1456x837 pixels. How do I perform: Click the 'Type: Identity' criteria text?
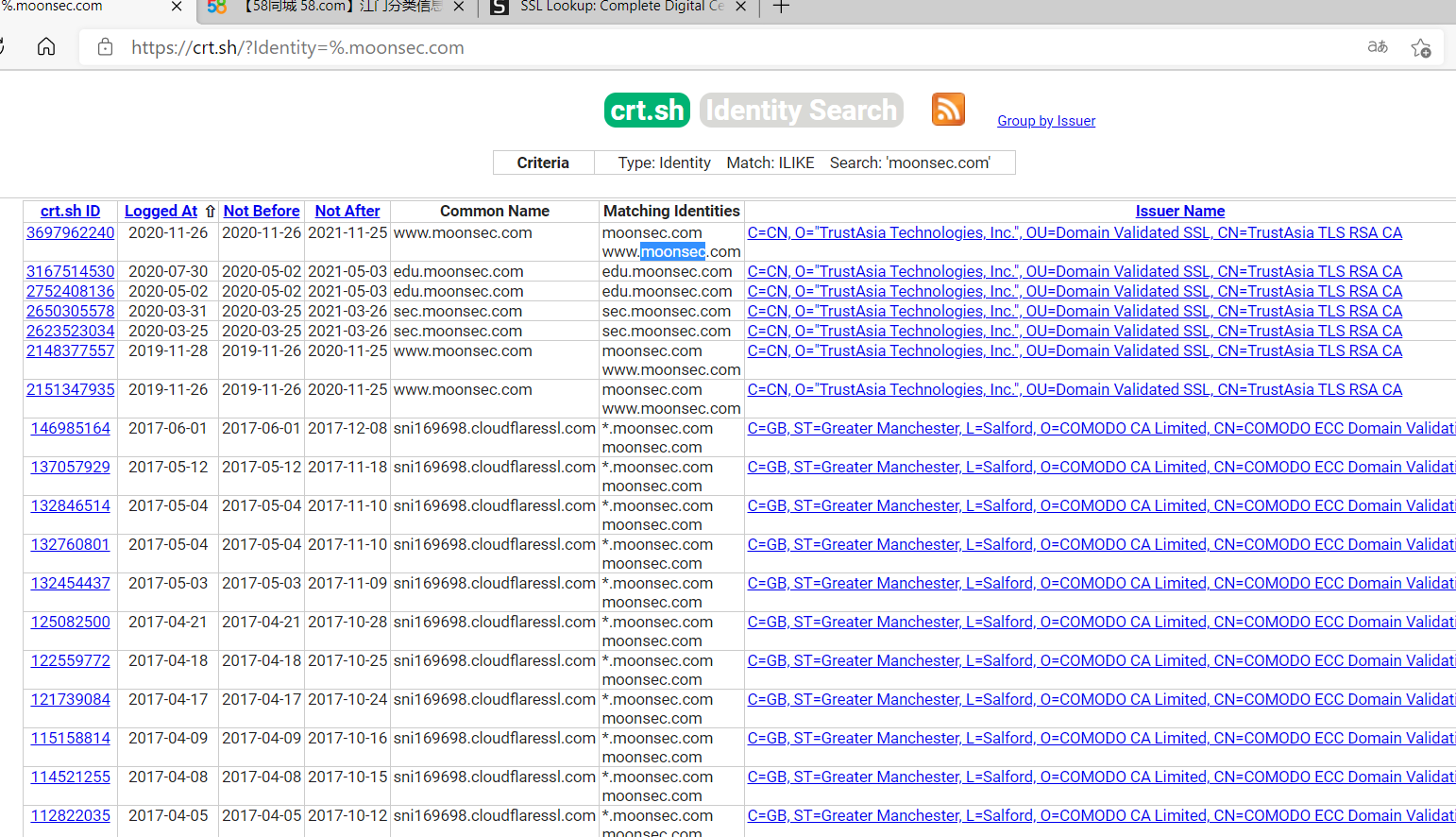(x=665, y=163)
